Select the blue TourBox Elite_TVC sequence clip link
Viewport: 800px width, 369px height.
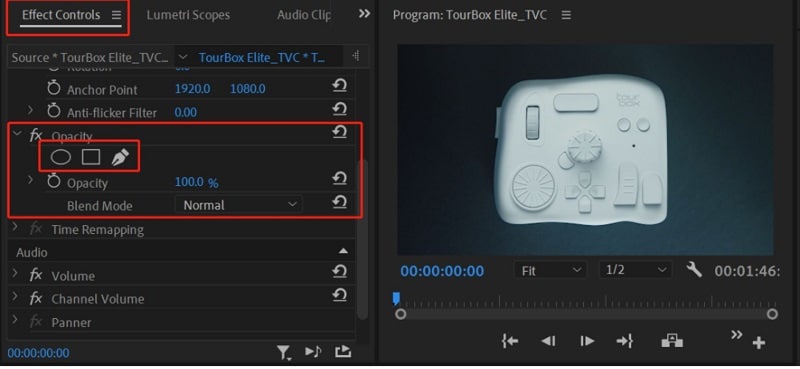[261, 57]
